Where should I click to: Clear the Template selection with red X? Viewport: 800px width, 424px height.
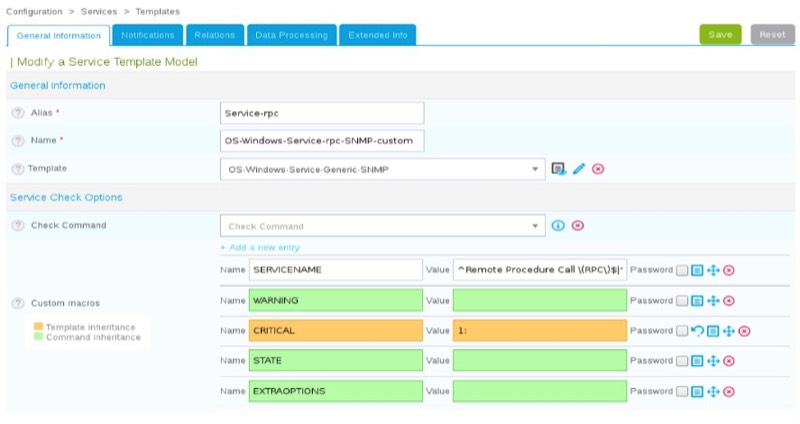point(598,169)
